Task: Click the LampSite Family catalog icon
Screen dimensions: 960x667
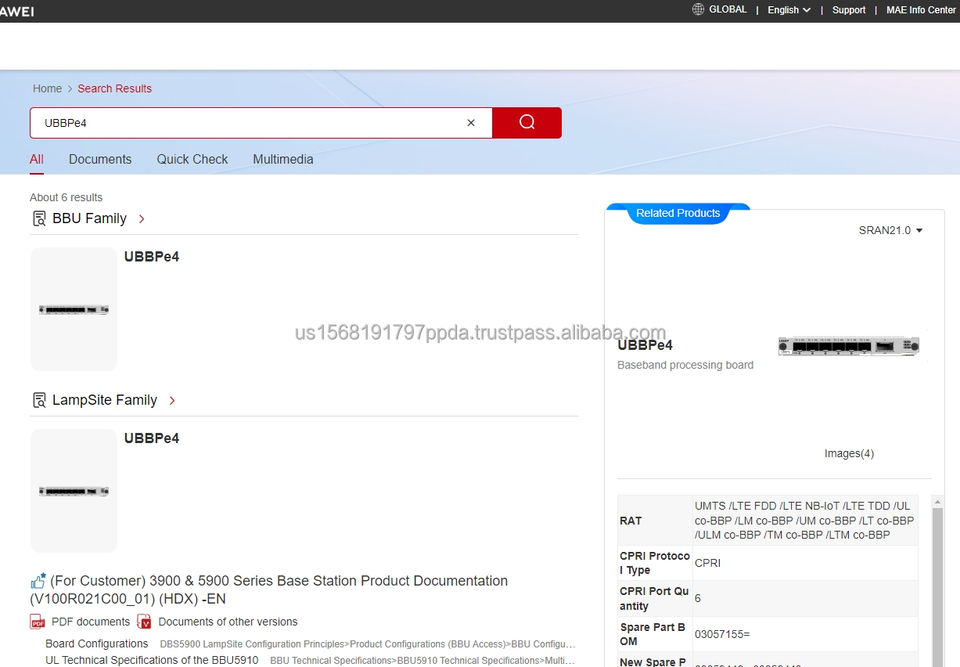Action: [39, 400]
